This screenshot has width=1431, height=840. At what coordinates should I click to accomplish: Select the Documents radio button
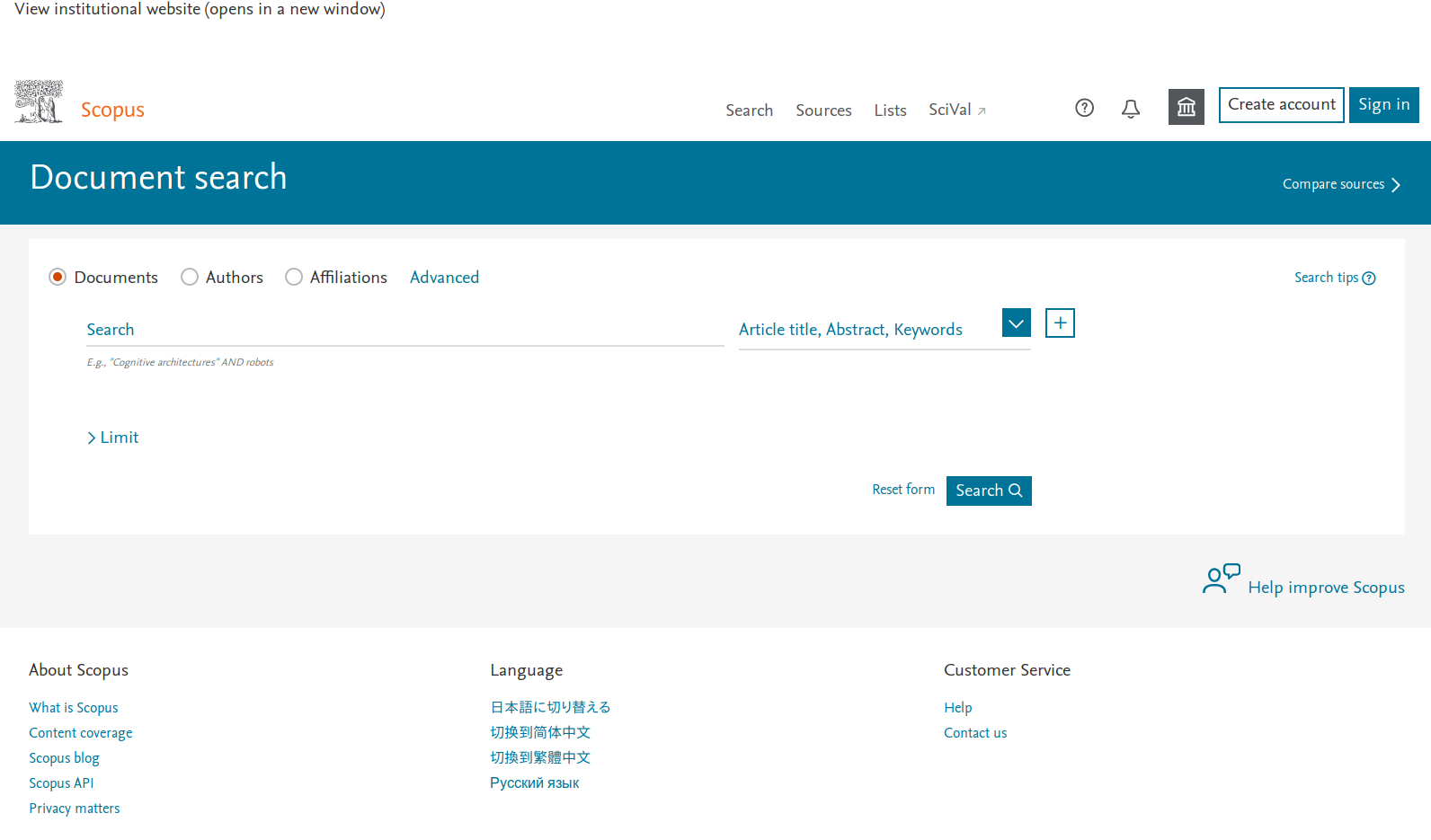pyautogui.click(x=58, y=277)
